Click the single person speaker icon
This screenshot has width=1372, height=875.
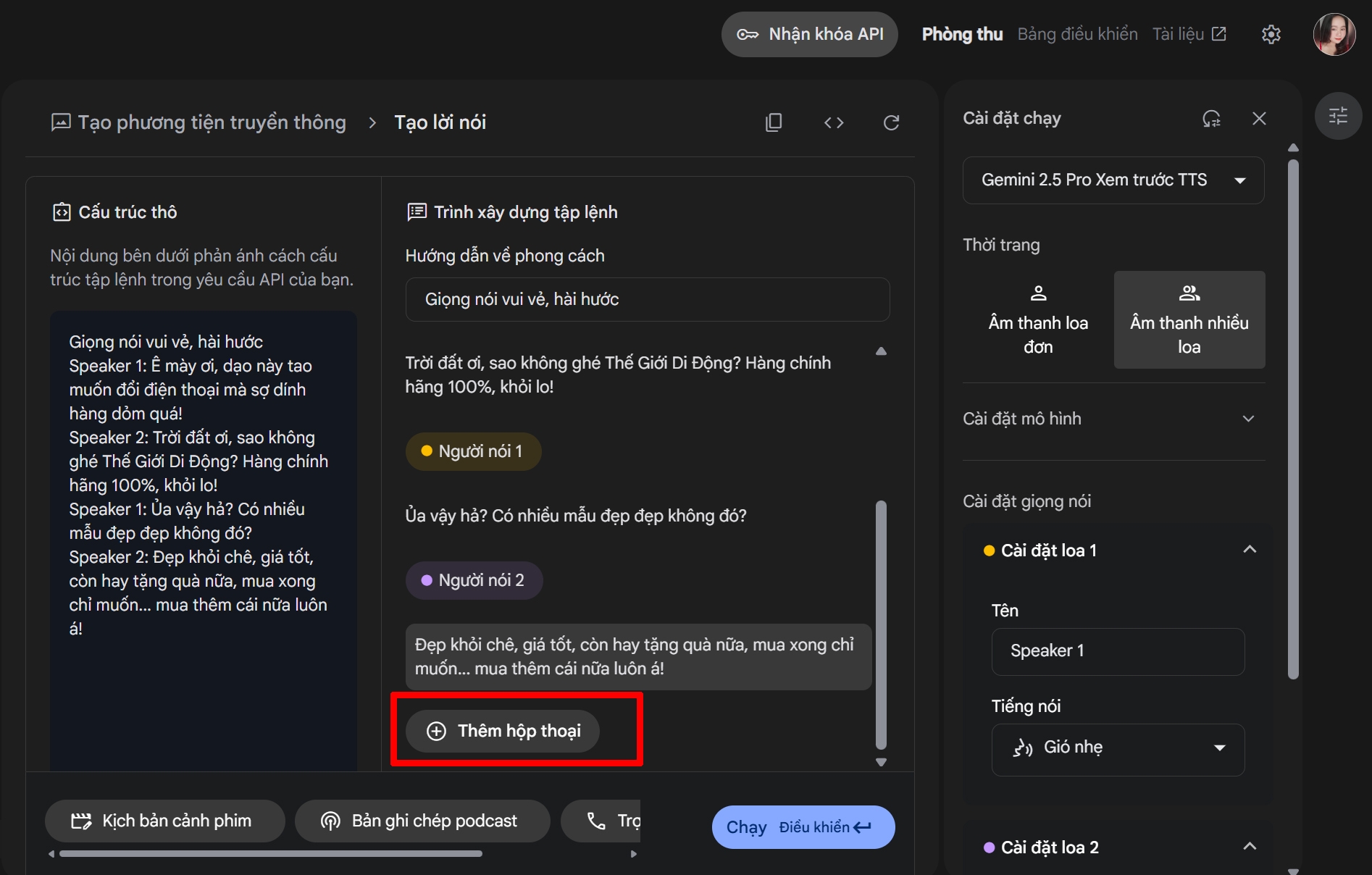click(1038, 293)
